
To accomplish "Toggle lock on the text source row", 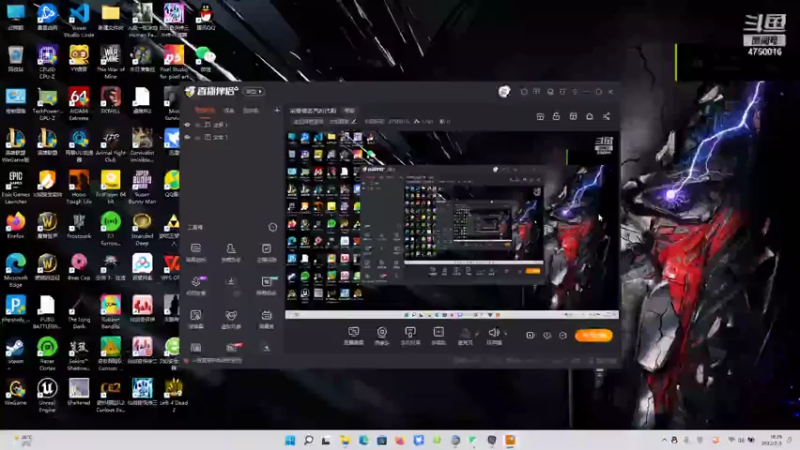I will 198,137.
